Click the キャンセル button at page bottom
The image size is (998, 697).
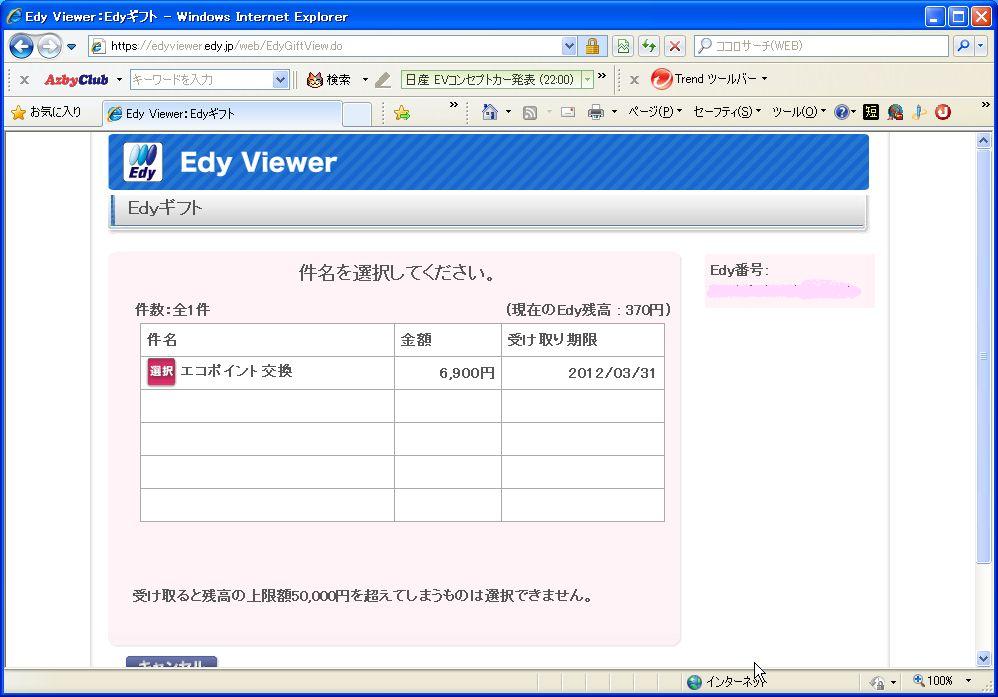171,663
